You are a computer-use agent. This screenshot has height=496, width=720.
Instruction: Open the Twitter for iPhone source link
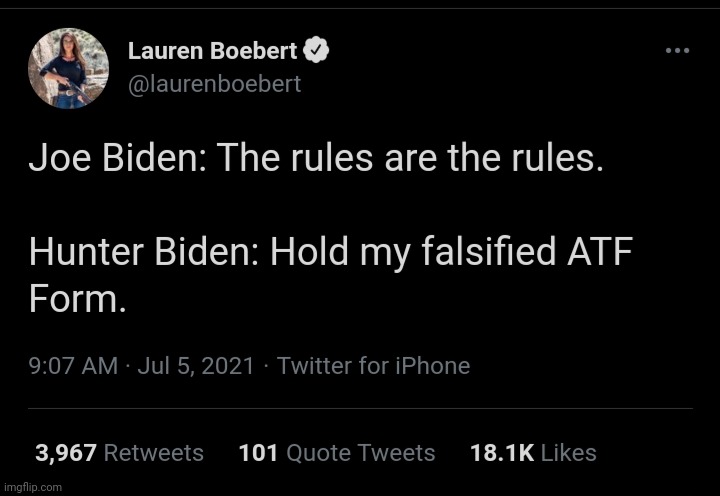[373, 366]
